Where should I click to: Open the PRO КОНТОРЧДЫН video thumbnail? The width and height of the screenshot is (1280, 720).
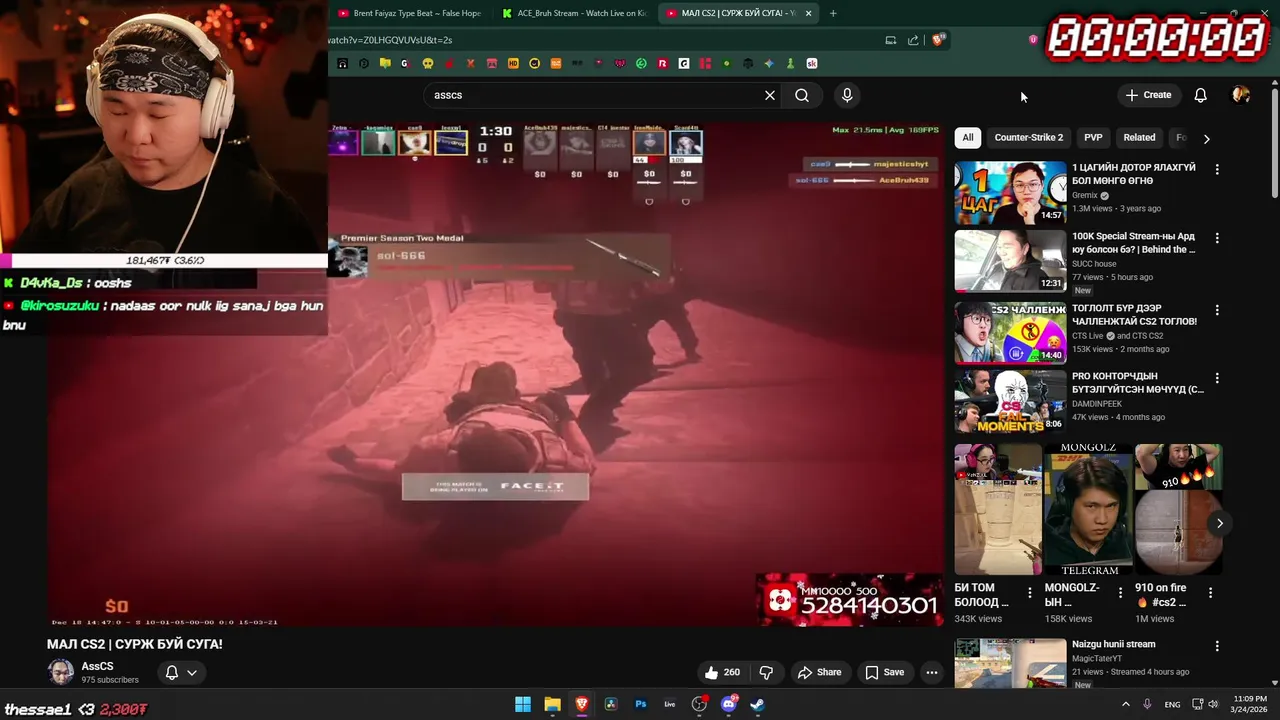[x=1010, y=402]
